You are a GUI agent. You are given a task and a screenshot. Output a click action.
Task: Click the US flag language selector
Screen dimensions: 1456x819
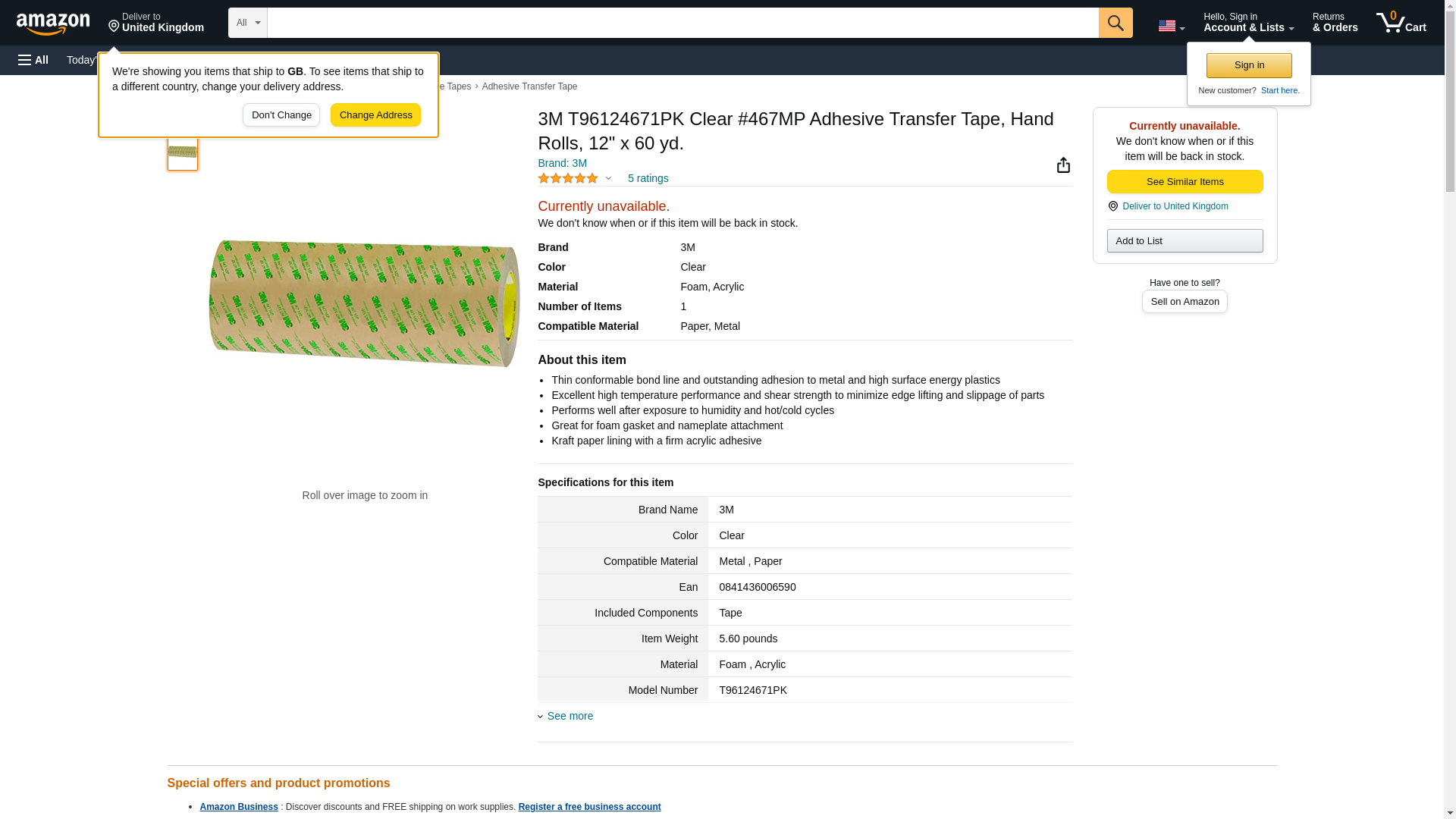click(1170, 26)
